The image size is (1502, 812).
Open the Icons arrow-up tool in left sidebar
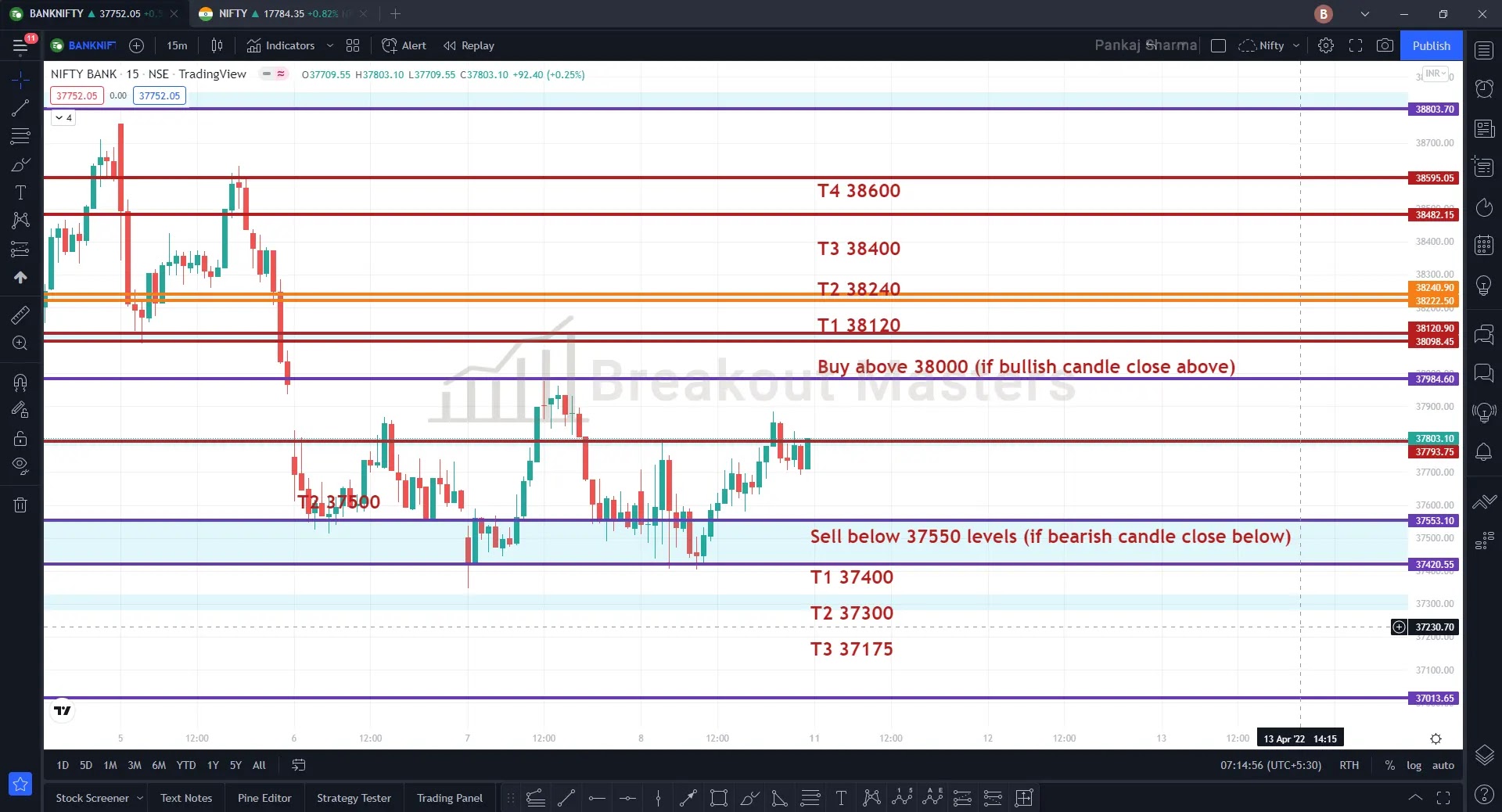pos(20,277)
